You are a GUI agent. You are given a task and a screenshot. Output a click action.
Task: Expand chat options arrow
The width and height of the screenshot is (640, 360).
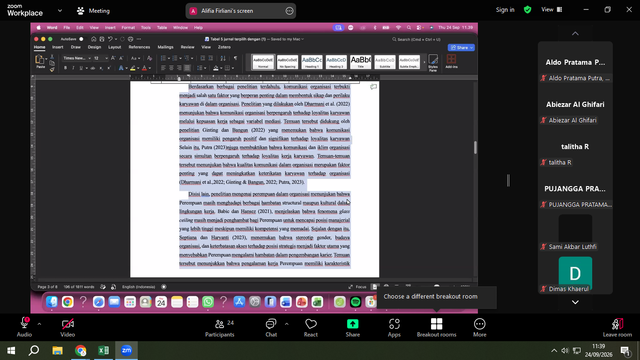[287, 324]
